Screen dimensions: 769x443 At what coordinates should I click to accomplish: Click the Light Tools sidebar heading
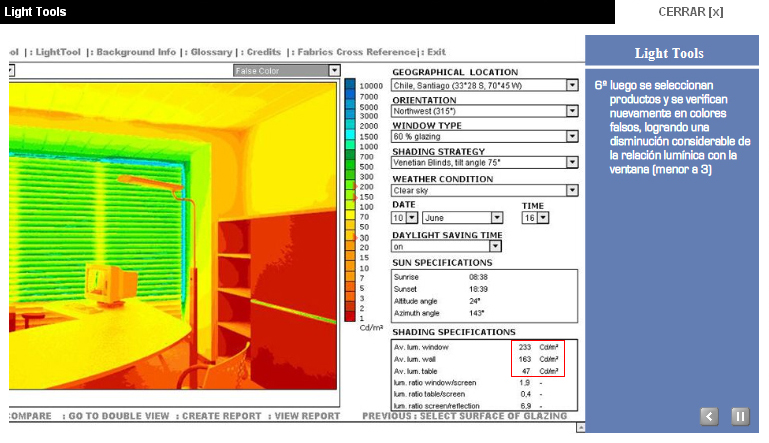669,53
